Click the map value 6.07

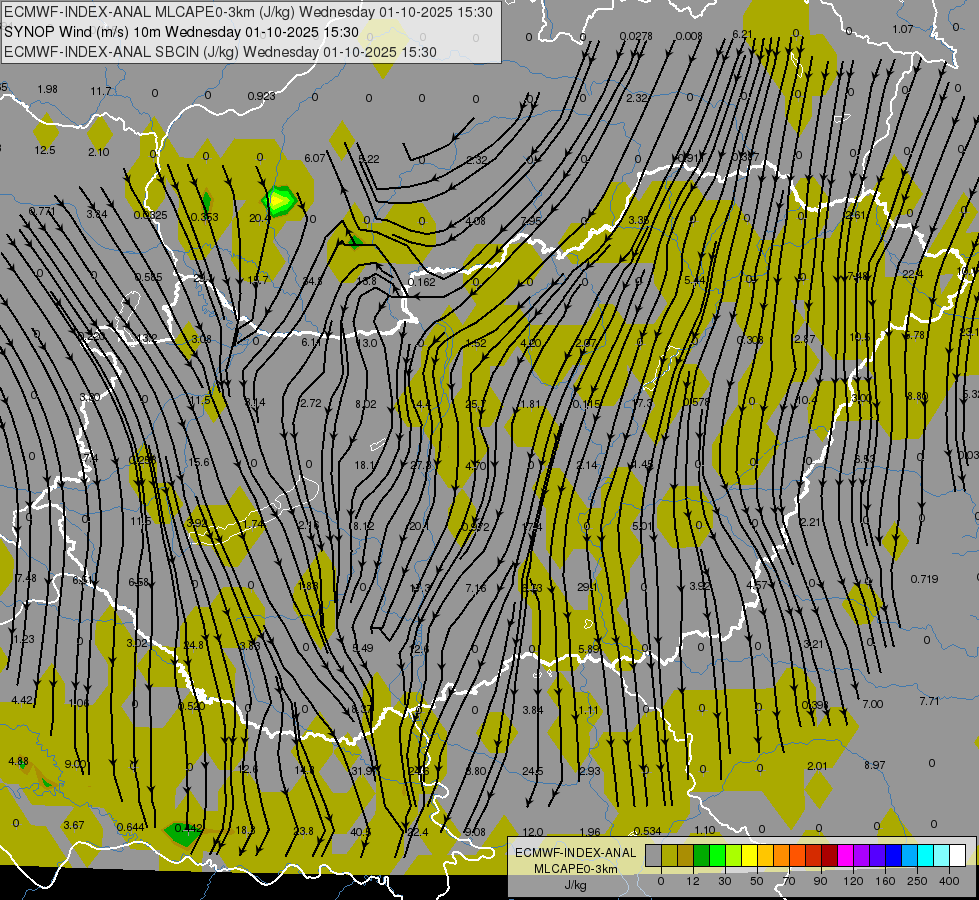[x=315, y=158]
